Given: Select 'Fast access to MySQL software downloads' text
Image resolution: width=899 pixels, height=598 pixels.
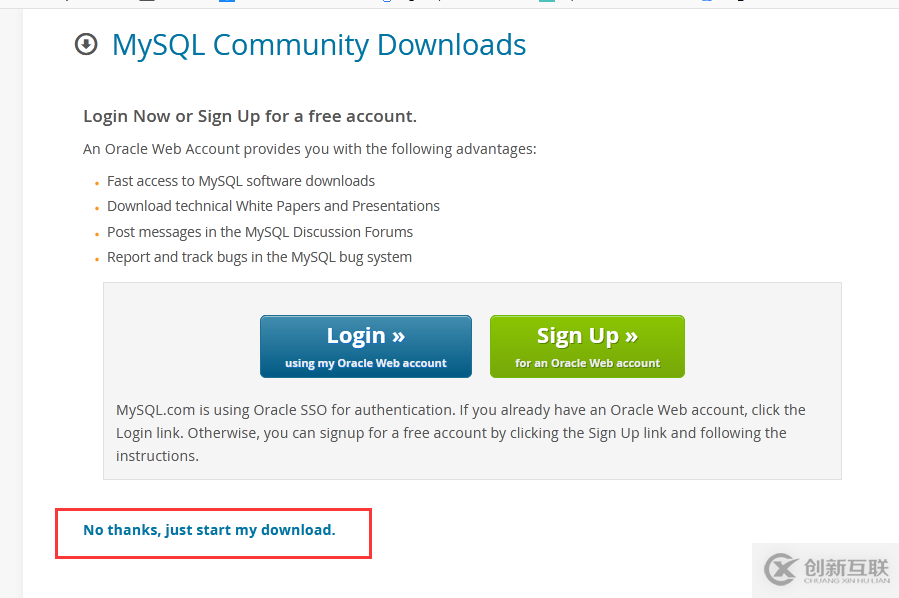Looking at the screenshot, I should pos(241,181).
